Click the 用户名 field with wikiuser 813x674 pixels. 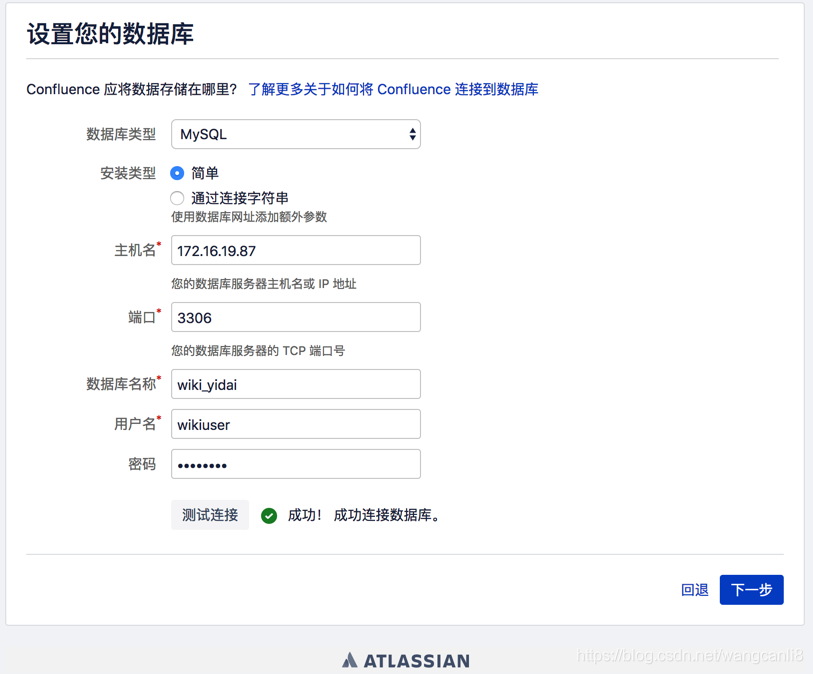[296, 424]
